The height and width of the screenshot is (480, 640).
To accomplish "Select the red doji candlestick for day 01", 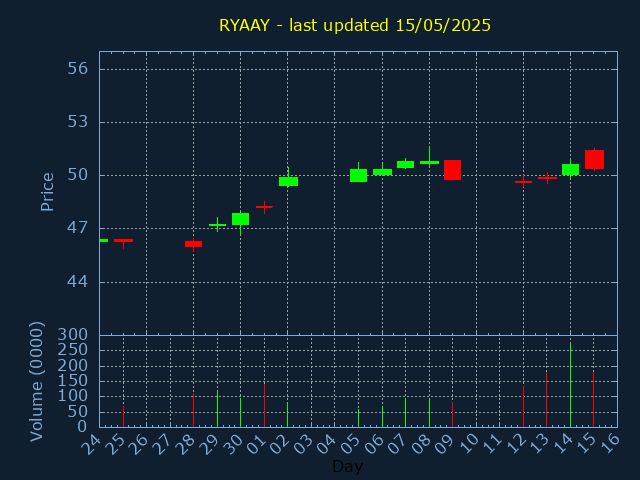I will 264,207.
